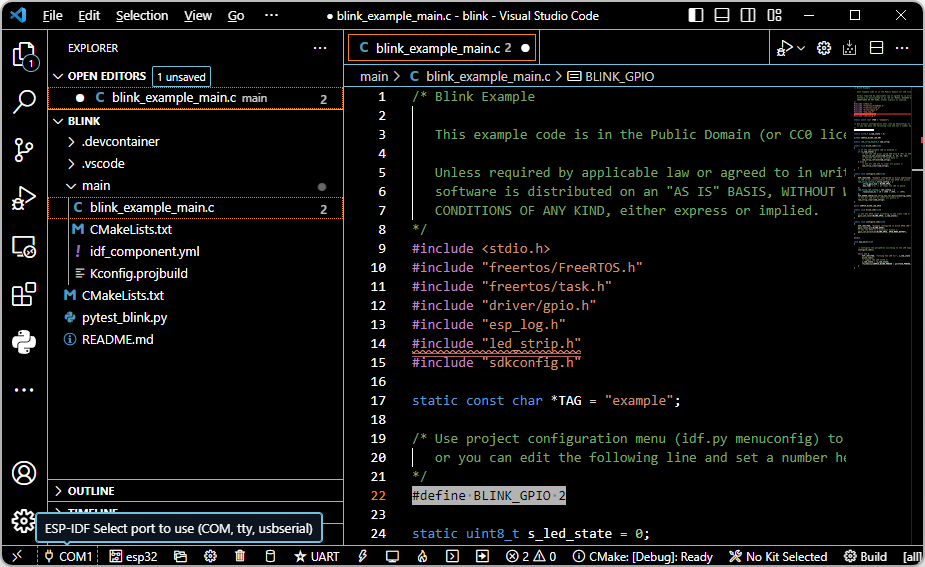
Task: Expand the OUTLINE section
Action: (195, 491)
